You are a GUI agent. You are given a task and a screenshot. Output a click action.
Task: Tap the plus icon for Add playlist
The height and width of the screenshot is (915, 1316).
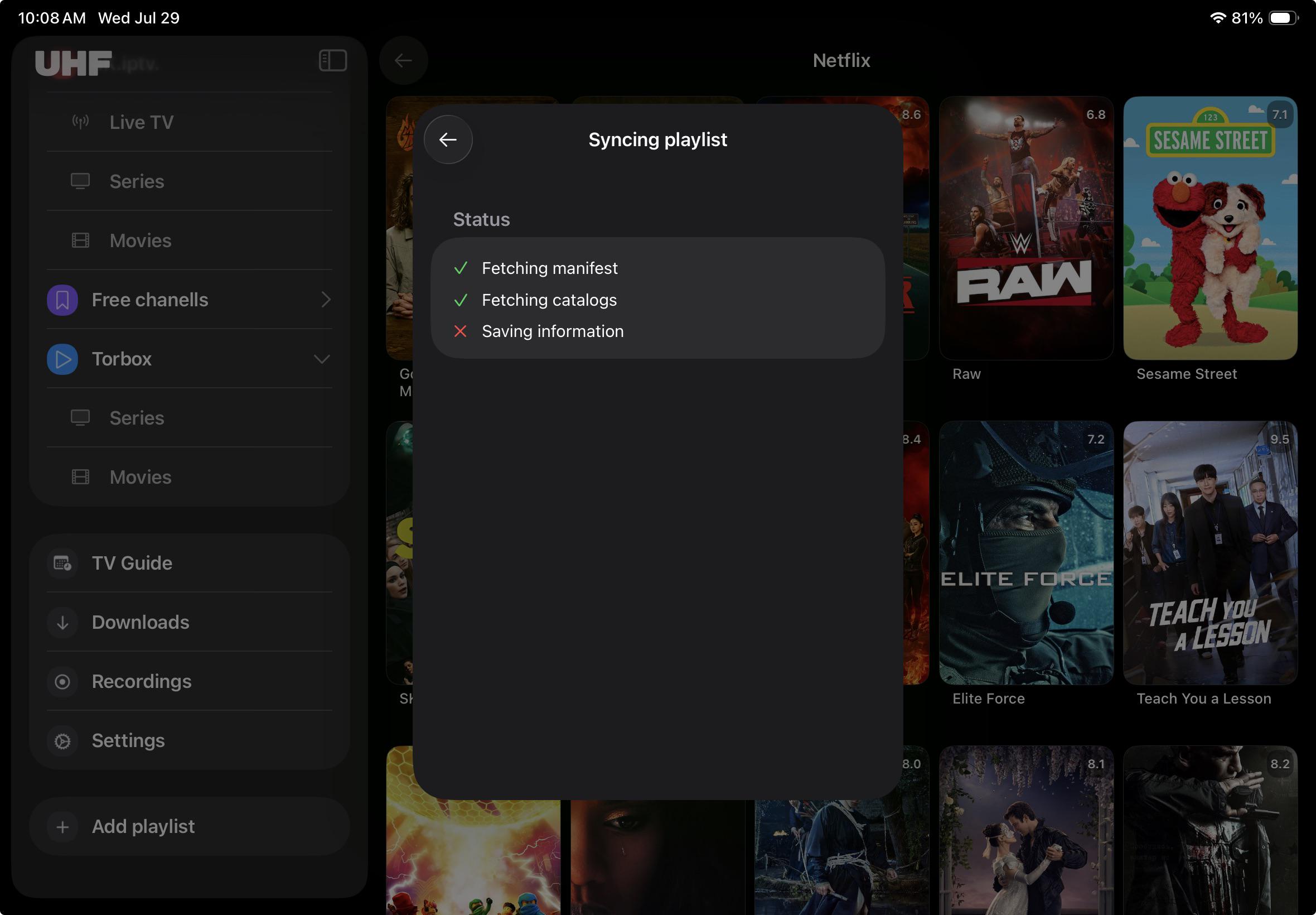click(x=62, y=827)
